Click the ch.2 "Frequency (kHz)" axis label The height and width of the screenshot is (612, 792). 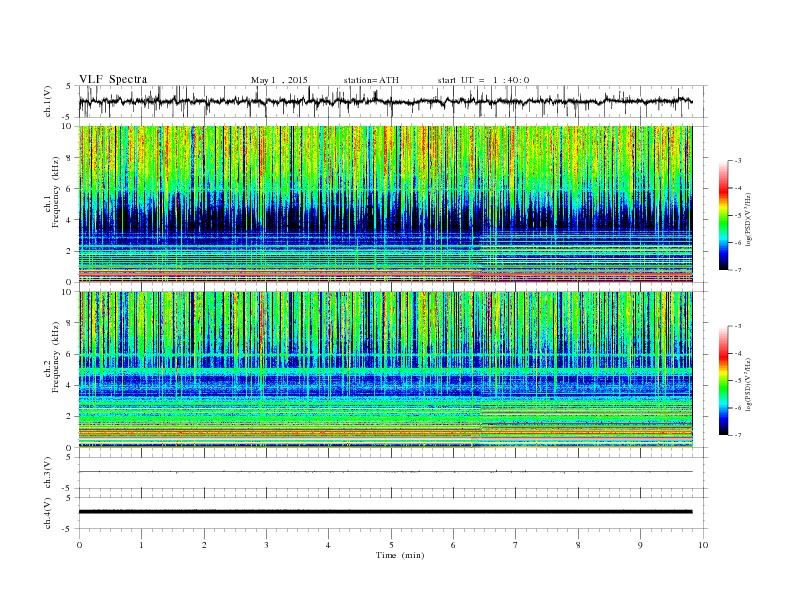(x=55, y=357)
